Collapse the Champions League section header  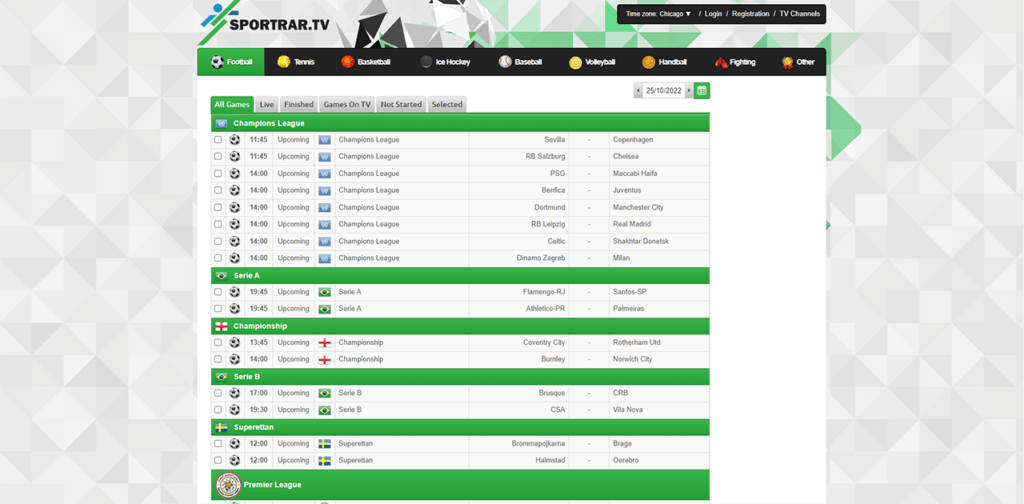point(460,123)
